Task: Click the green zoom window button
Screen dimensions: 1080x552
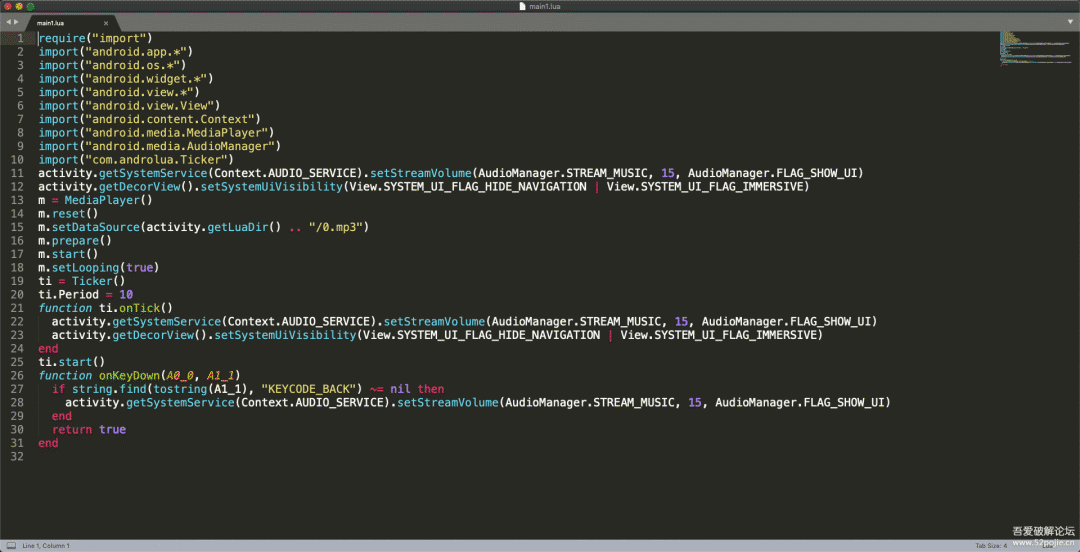Action: (31, 6)
